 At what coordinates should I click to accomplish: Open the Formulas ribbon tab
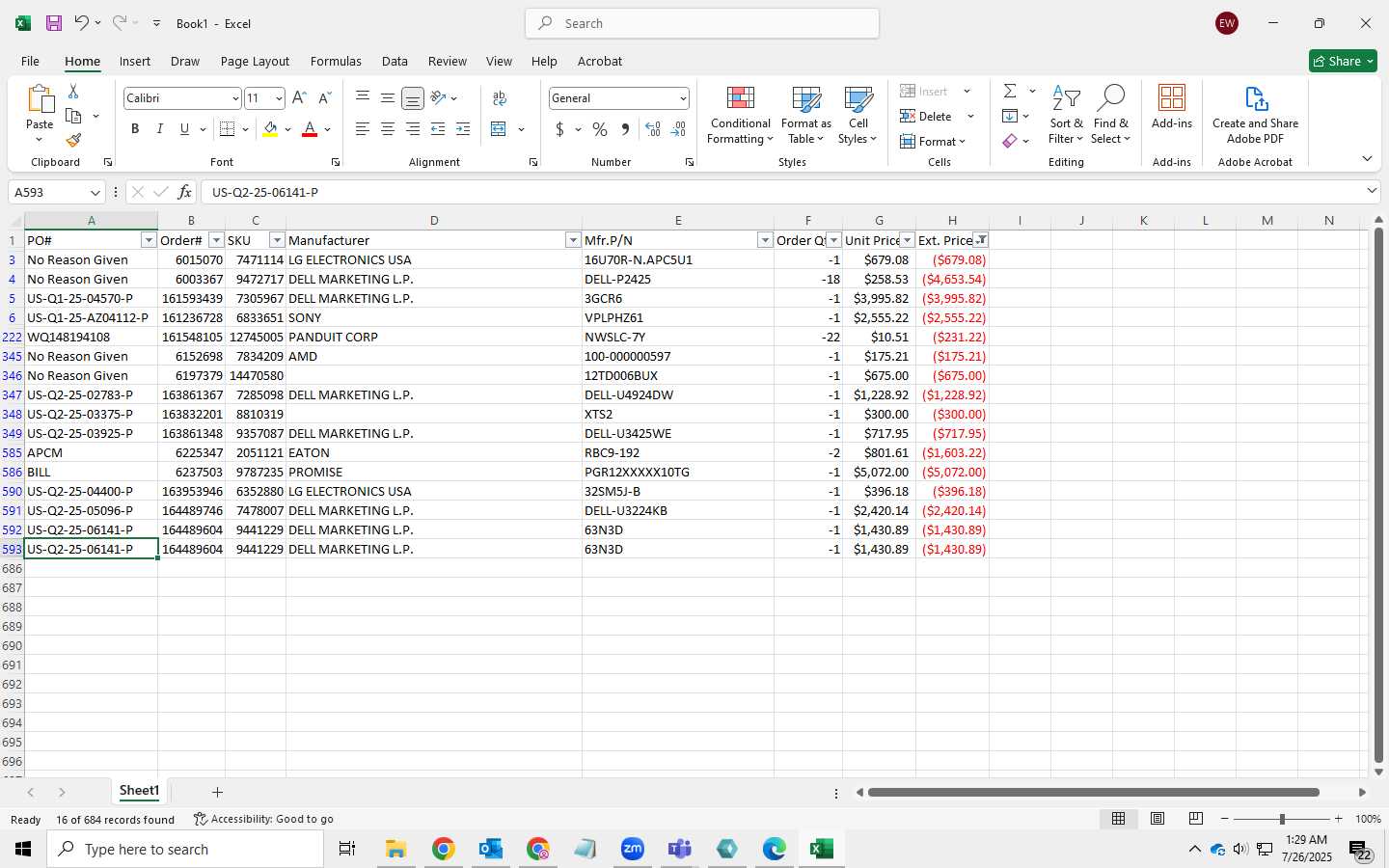(336, 61)
